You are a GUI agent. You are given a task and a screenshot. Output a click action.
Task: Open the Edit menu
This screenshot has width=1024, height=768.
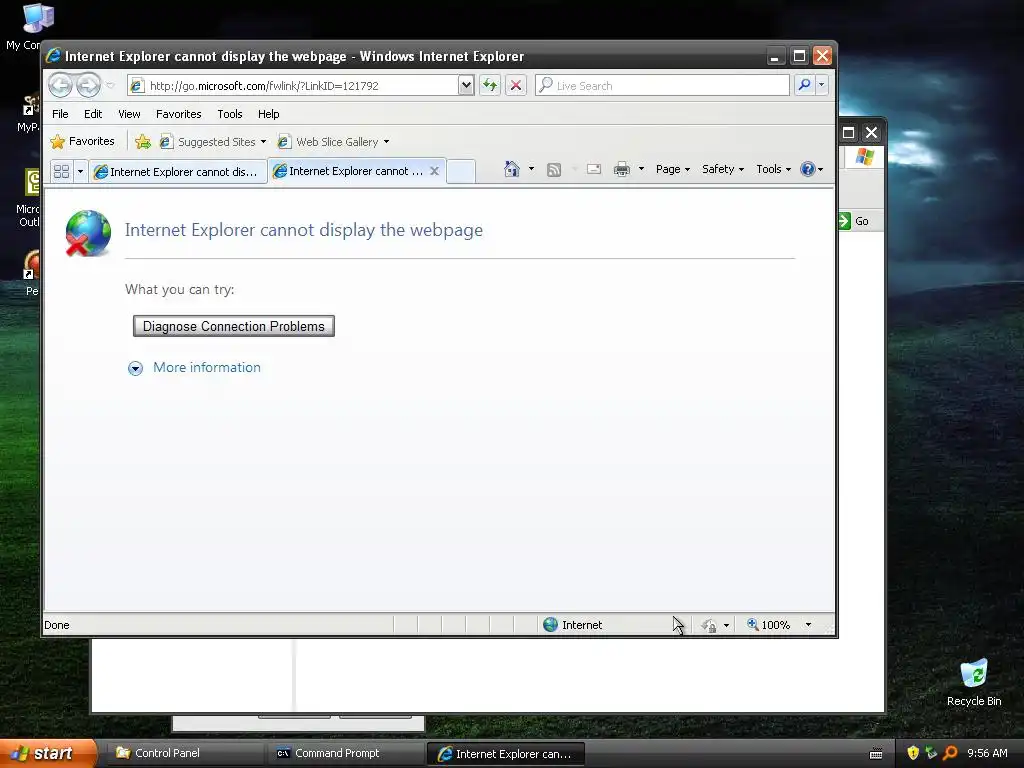pos(93,114)
